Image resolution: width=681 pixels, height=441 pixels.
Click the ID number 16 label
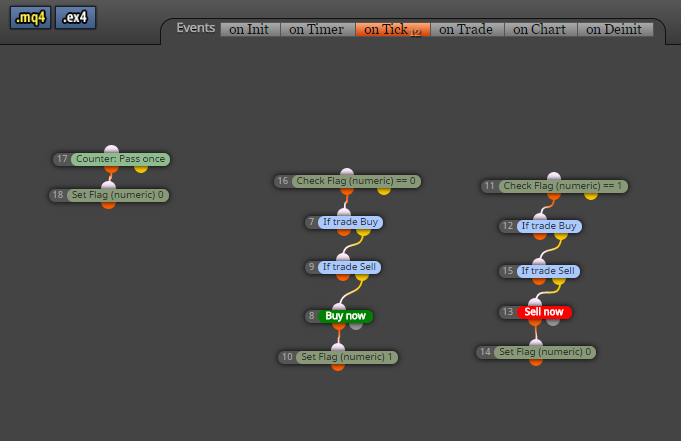[283, 181]
